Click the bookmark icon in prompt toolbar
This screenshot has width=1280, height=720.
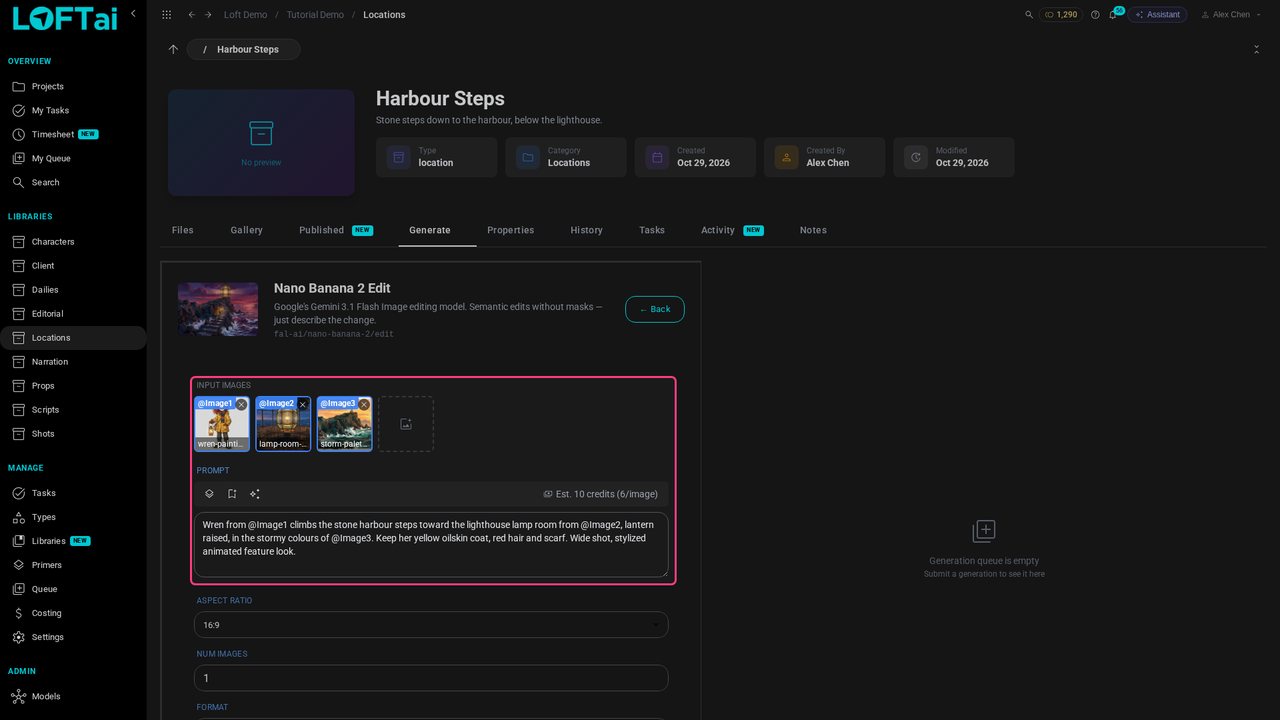(x=232, y=494)
